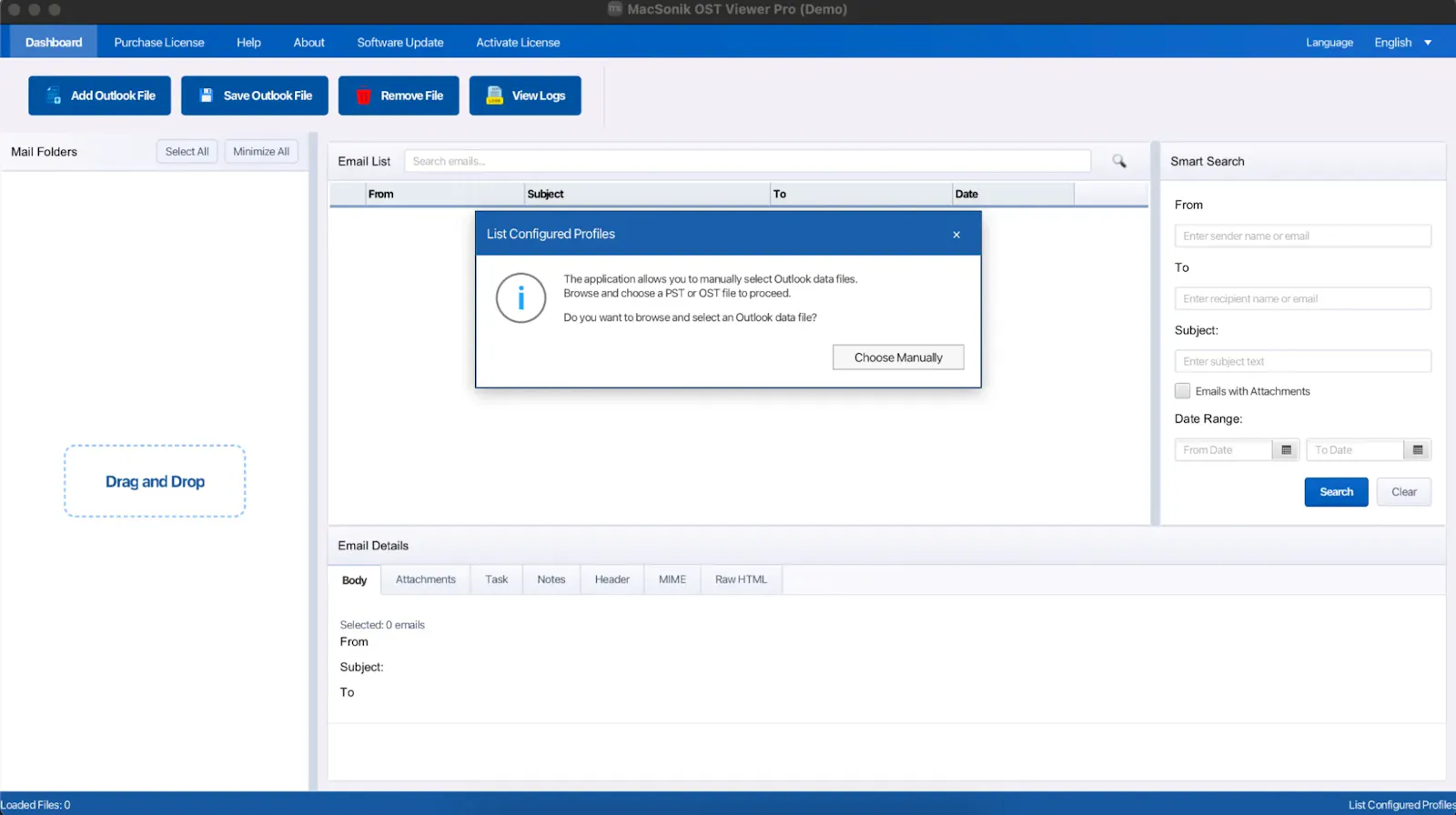Sort by the Date column header
This screenshot has height=815, width=1456.
point(1013,194)
